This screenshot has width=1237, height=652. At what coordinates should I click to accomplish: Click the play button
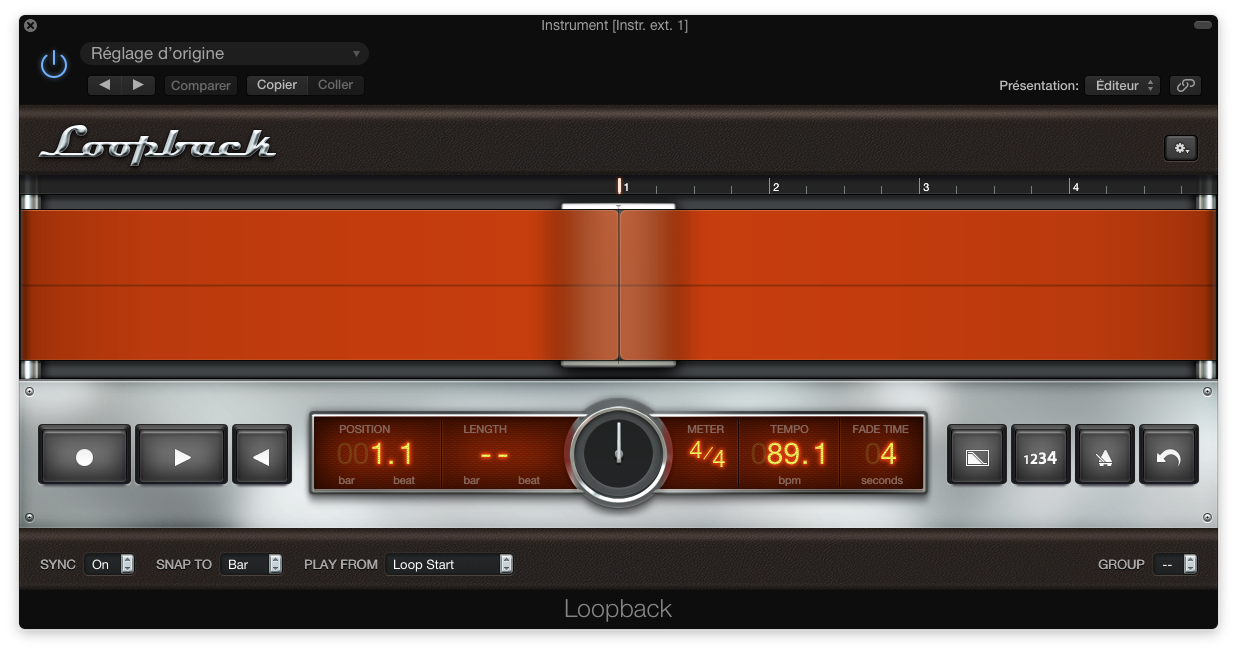tap(181, 456)
